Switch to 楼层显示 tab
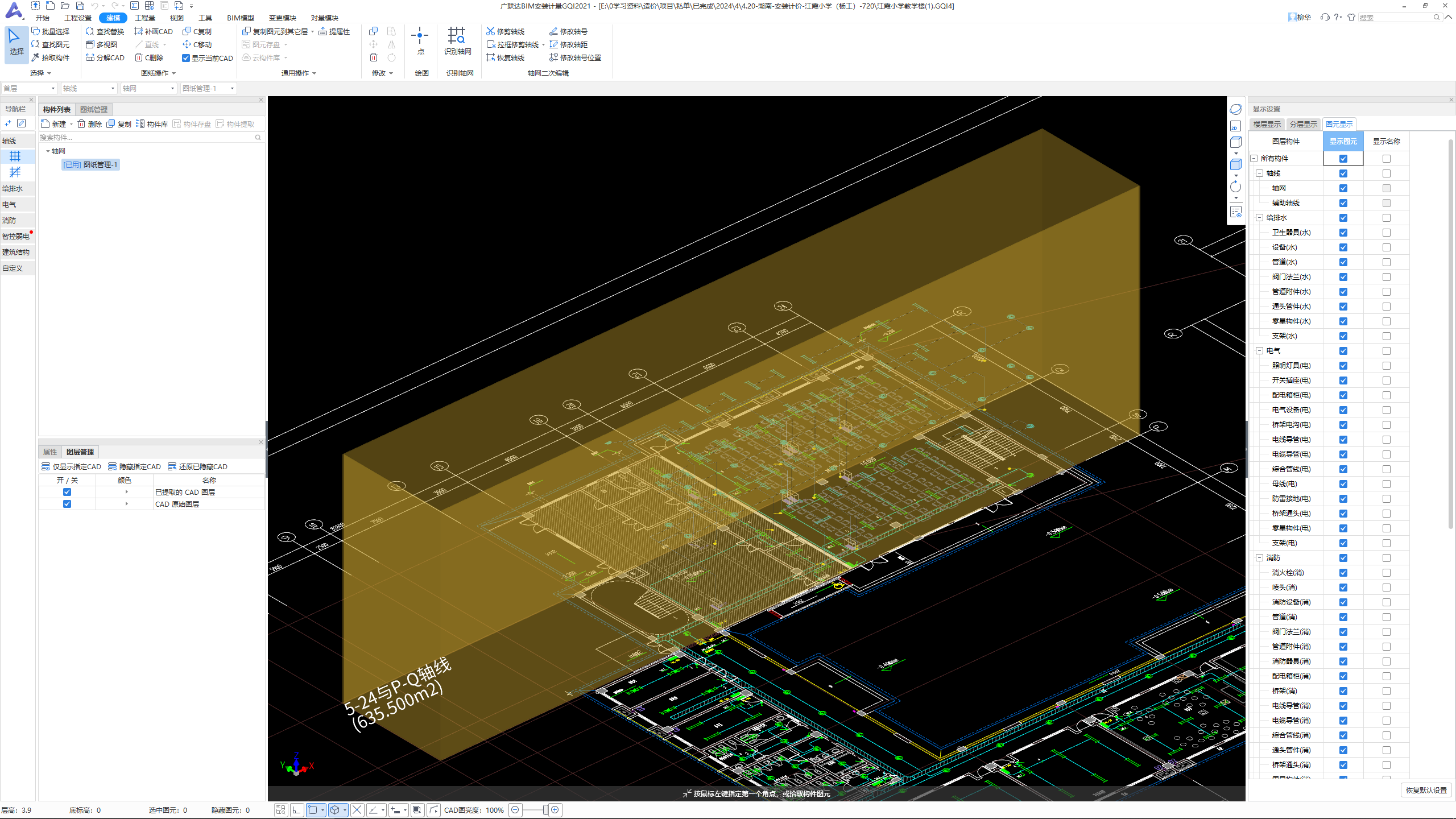Viewport: 1456px width, 819px height. (x=1267, y=124)
